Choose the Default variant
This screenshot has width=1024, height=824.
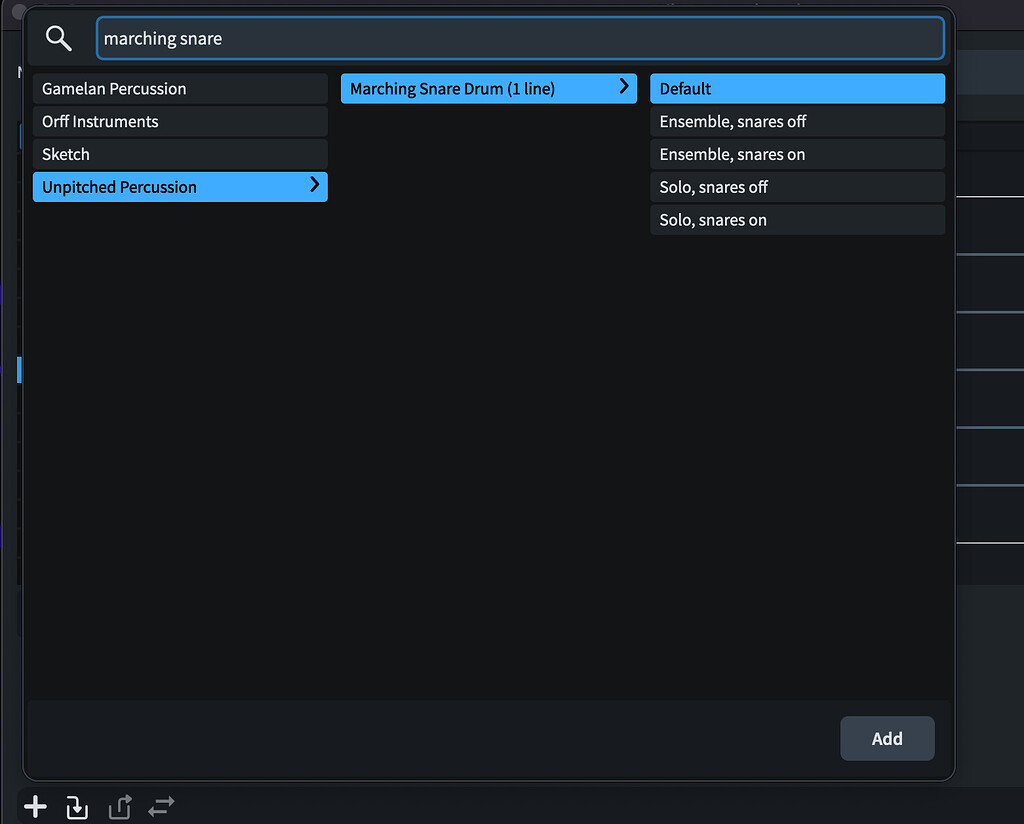click(x=797, y=89)
